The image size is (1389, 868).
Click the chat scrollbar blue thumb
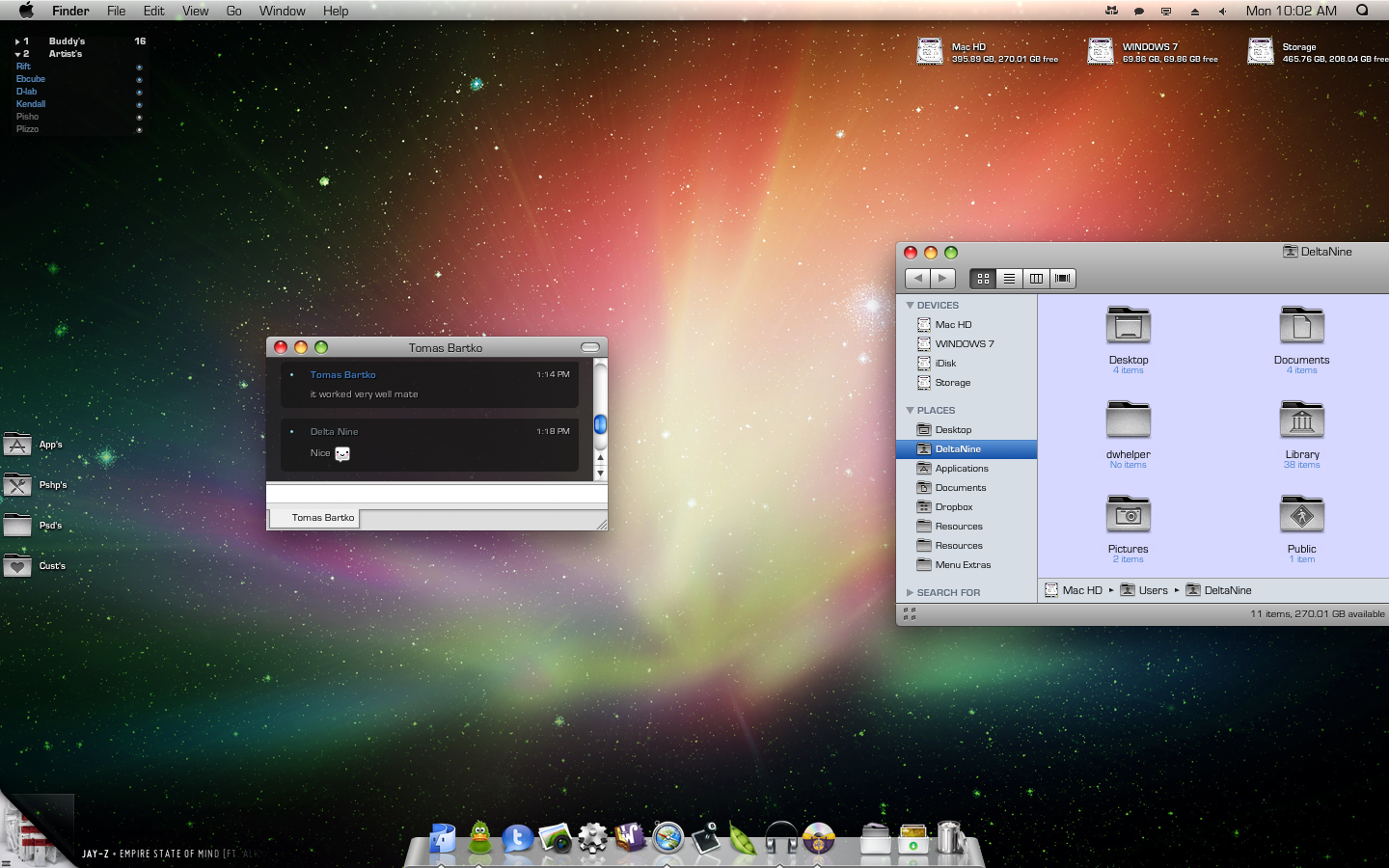click(x=600, y=424)
